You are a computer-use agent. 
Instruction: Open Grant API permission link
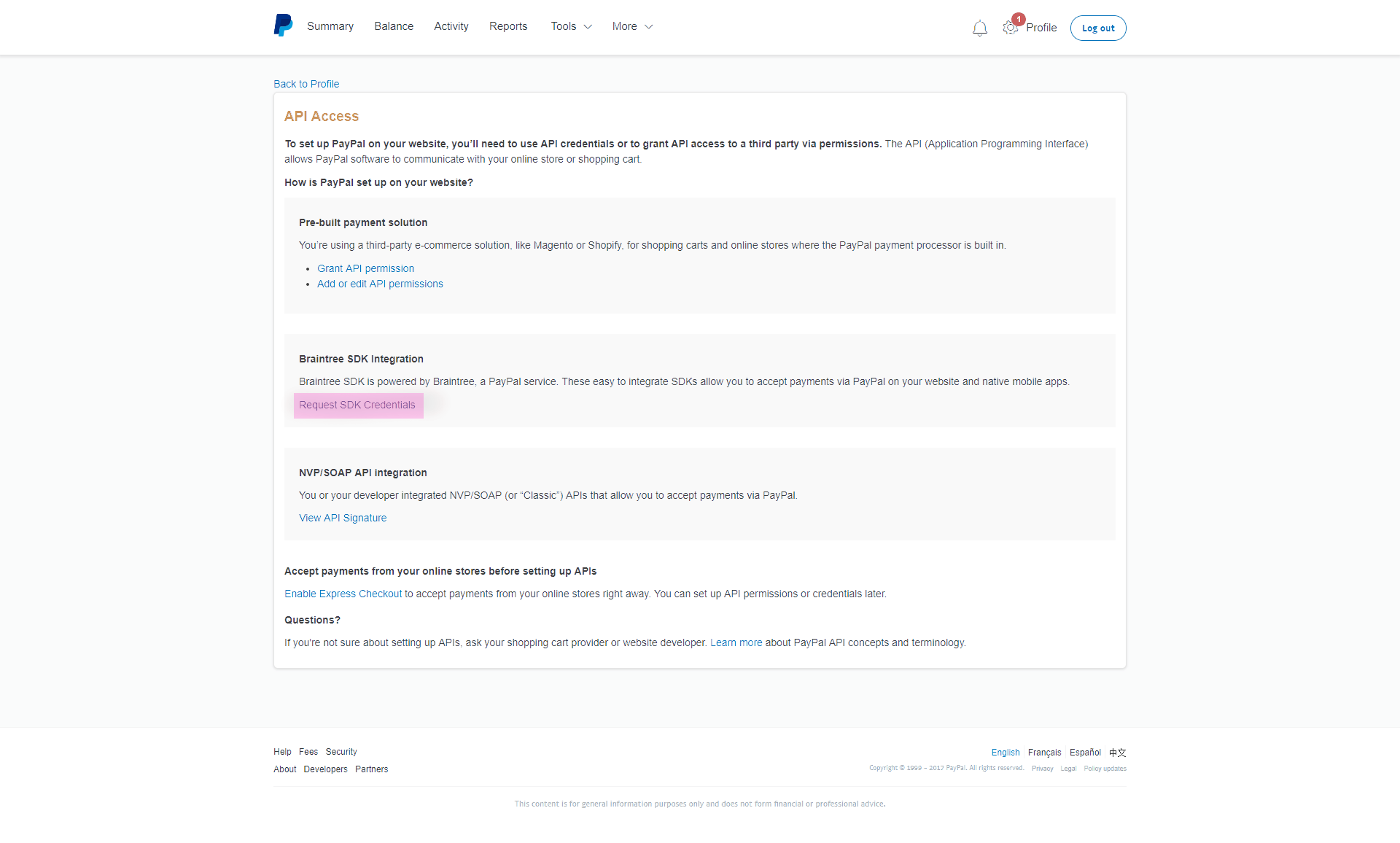pyautogui.click(x=365, y=268)
